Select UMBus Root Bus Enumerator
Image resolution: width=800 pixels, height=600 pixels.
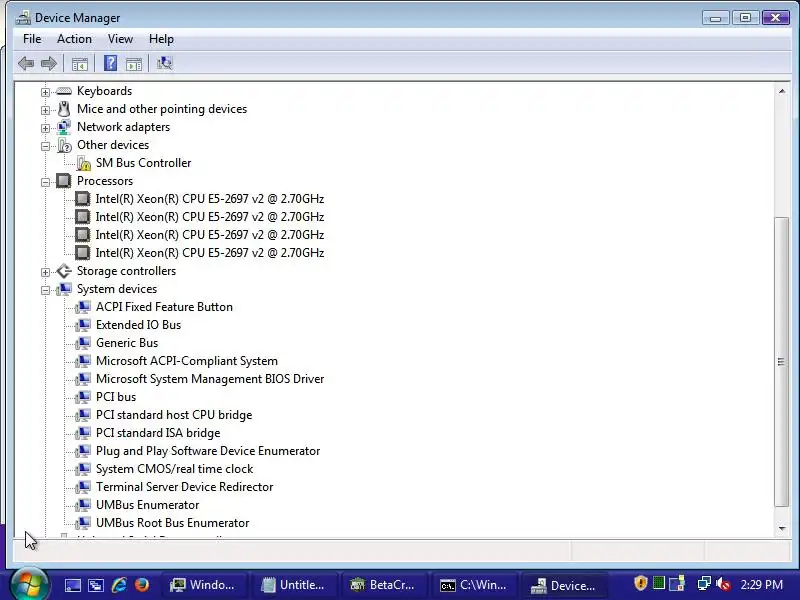(172, 523)
